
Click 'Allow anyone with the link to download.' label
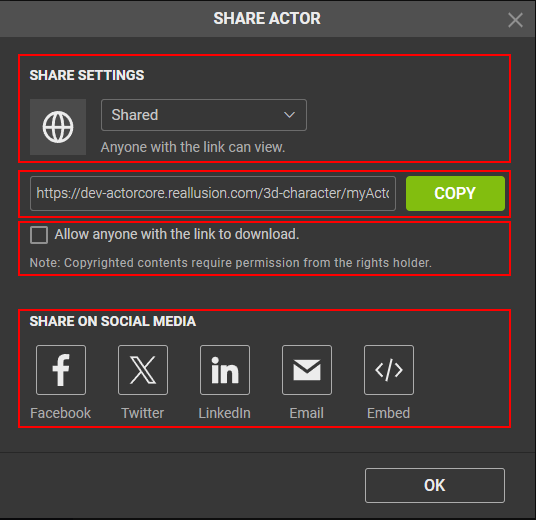(177, 235)
